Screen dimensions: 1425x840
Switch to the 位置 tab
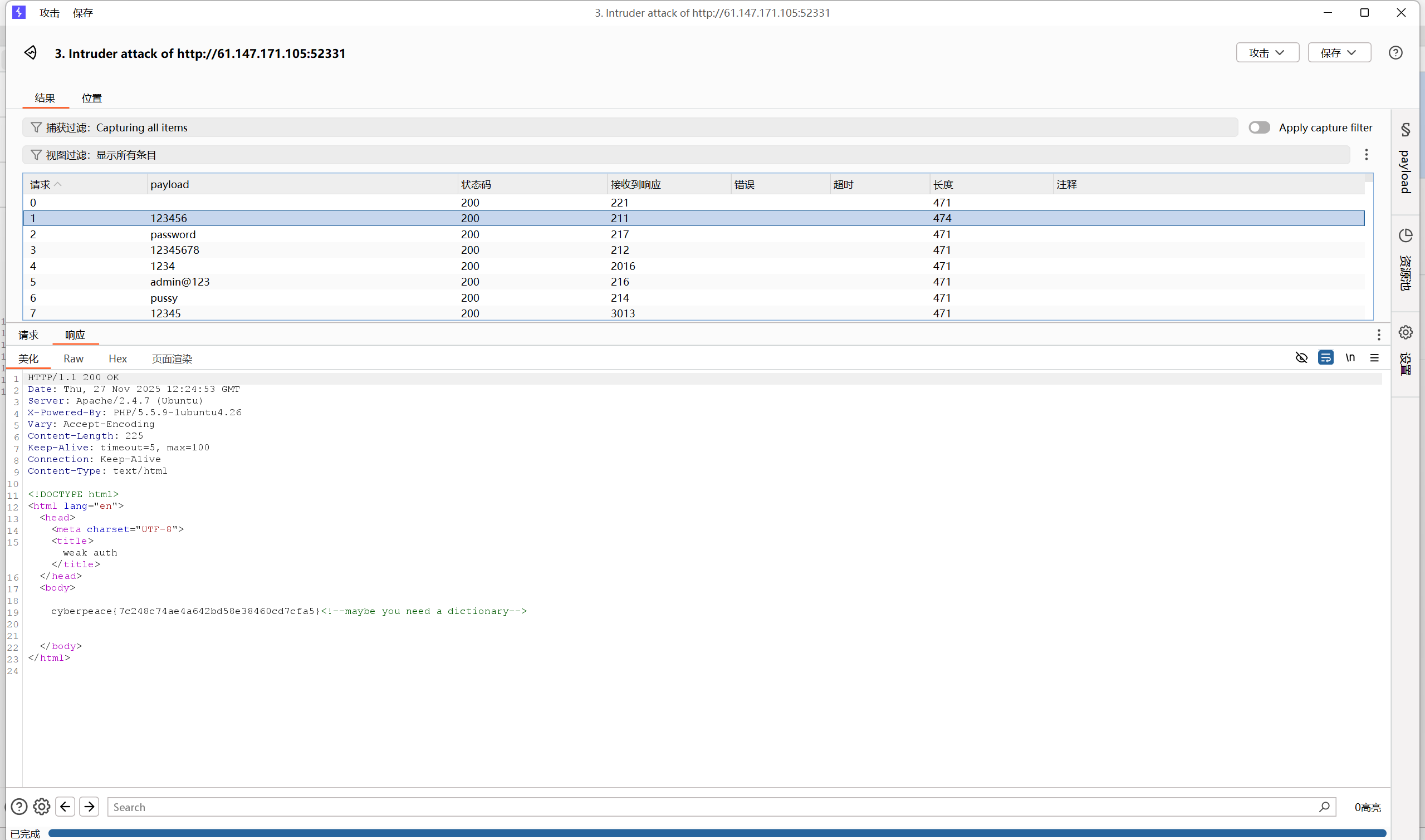coord(91,98)
